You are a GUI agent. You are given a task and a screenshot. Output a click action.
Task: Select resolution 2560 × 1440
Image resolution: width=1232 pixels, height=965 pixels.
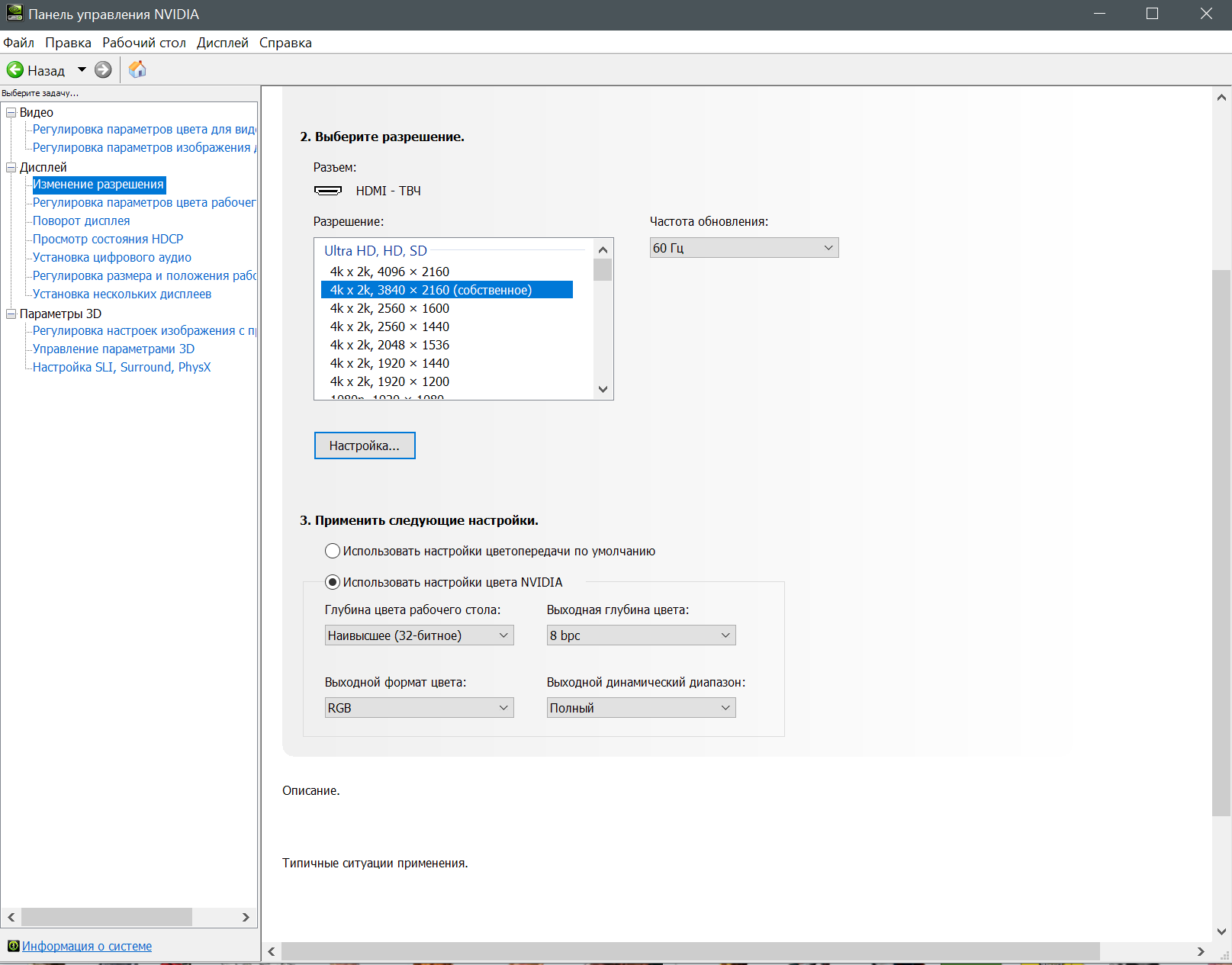coord(447,326)
